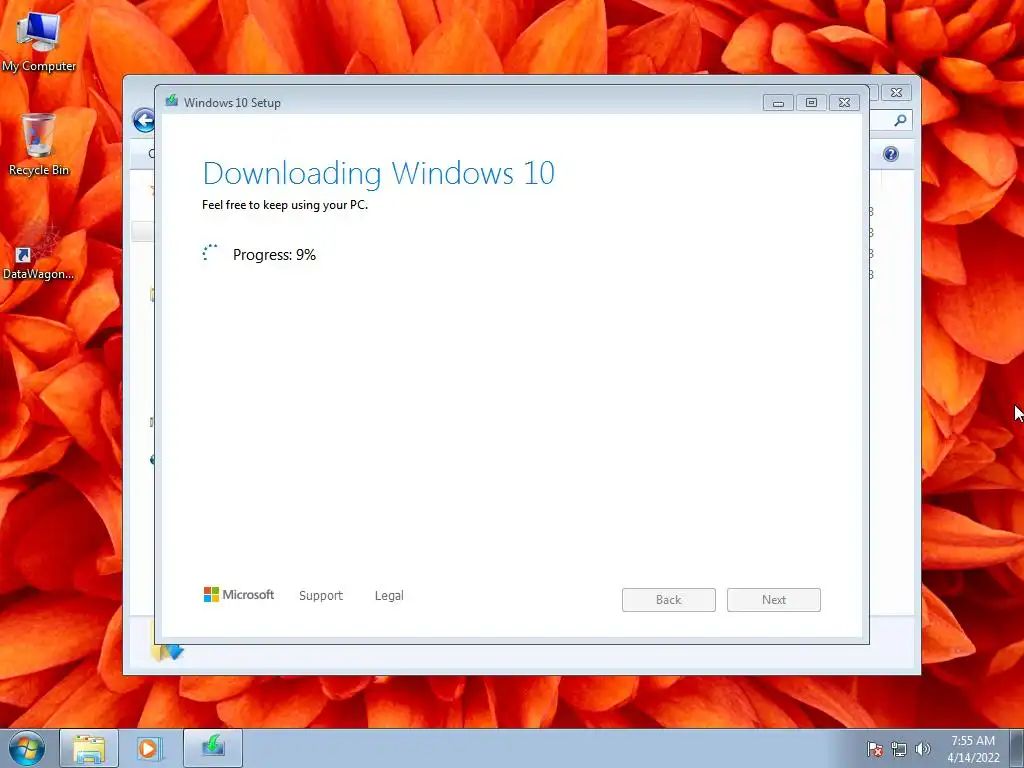Click the Microsoft logo in setup footer
1024x768 pixels.
click(238, 594)
